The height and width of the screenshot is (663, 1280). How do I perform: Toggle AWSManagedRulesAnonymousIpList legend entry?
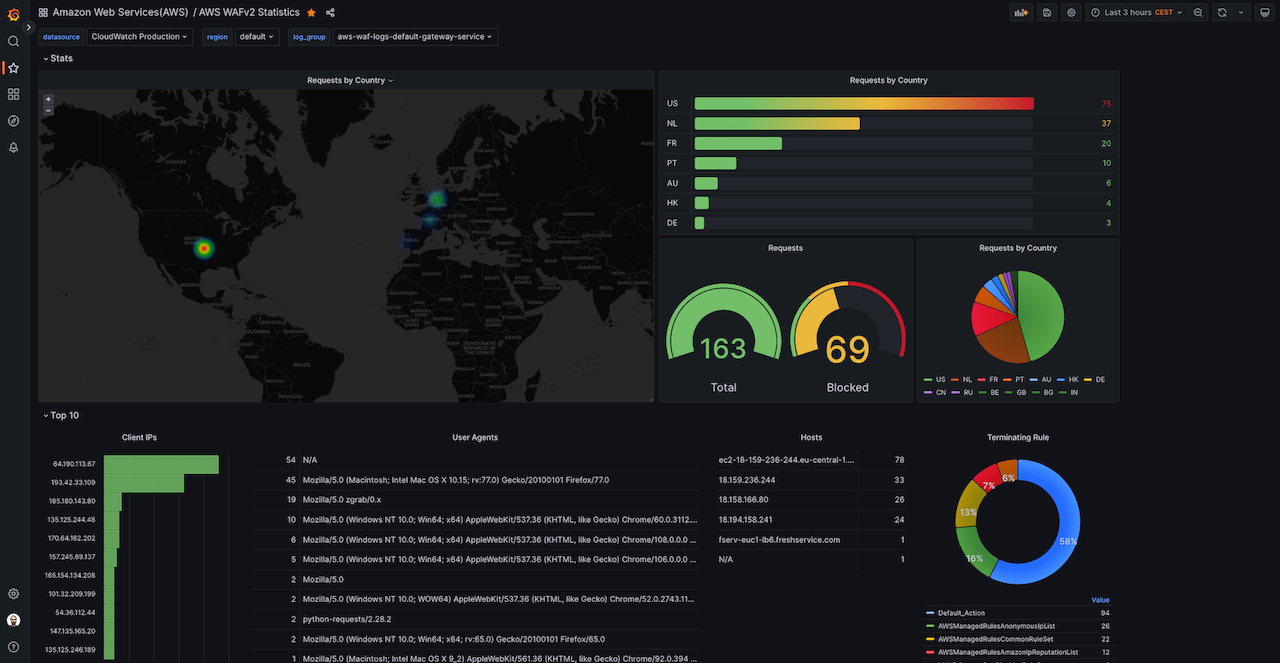click(x=990, y=626)
